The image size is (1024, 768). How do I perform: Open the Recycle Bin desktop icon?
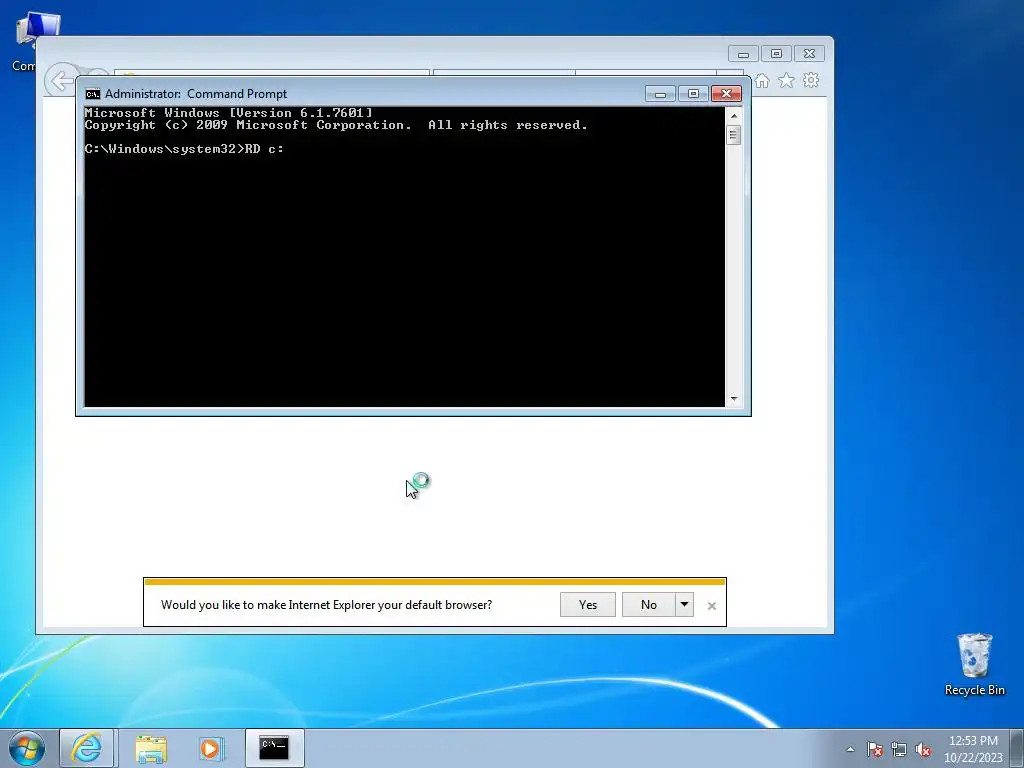(x=974, y=664)
